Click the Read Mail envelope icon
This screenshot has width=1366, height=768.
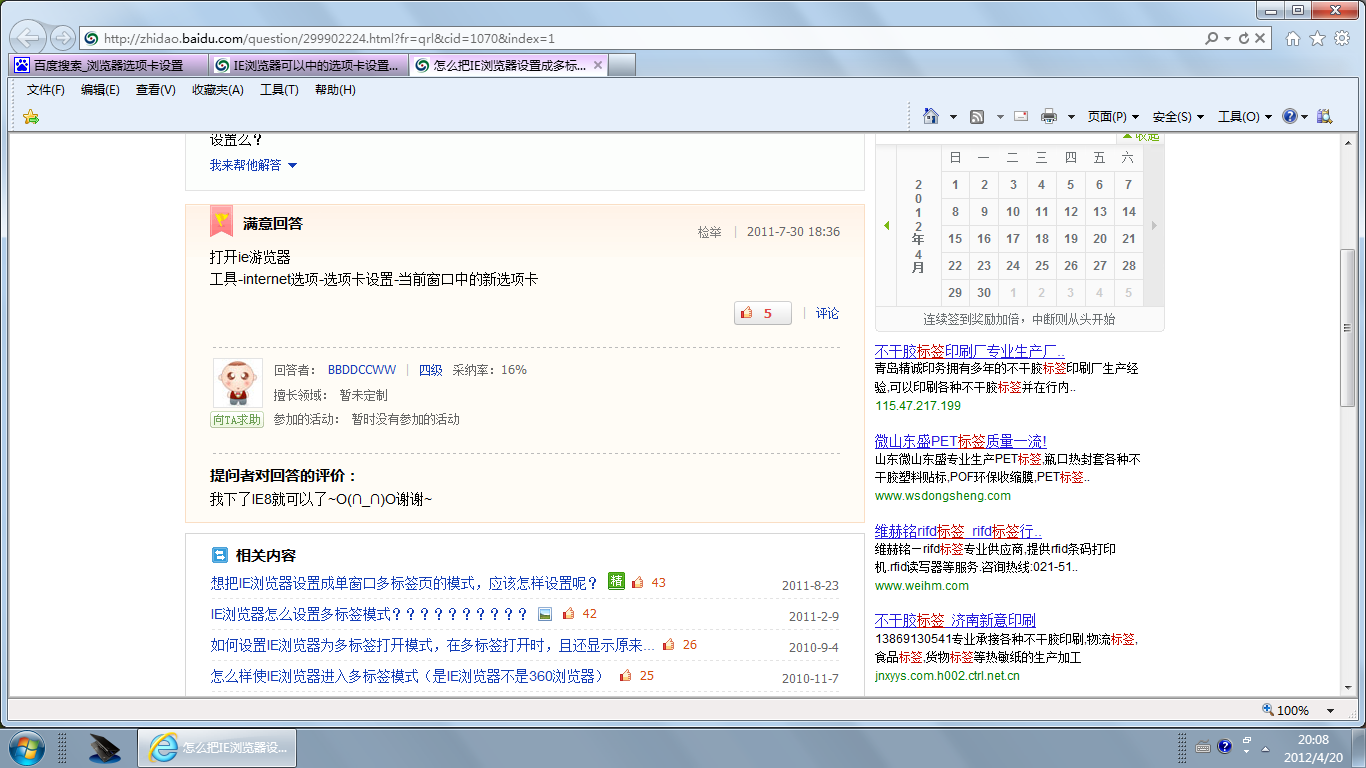pos(1021,116)
